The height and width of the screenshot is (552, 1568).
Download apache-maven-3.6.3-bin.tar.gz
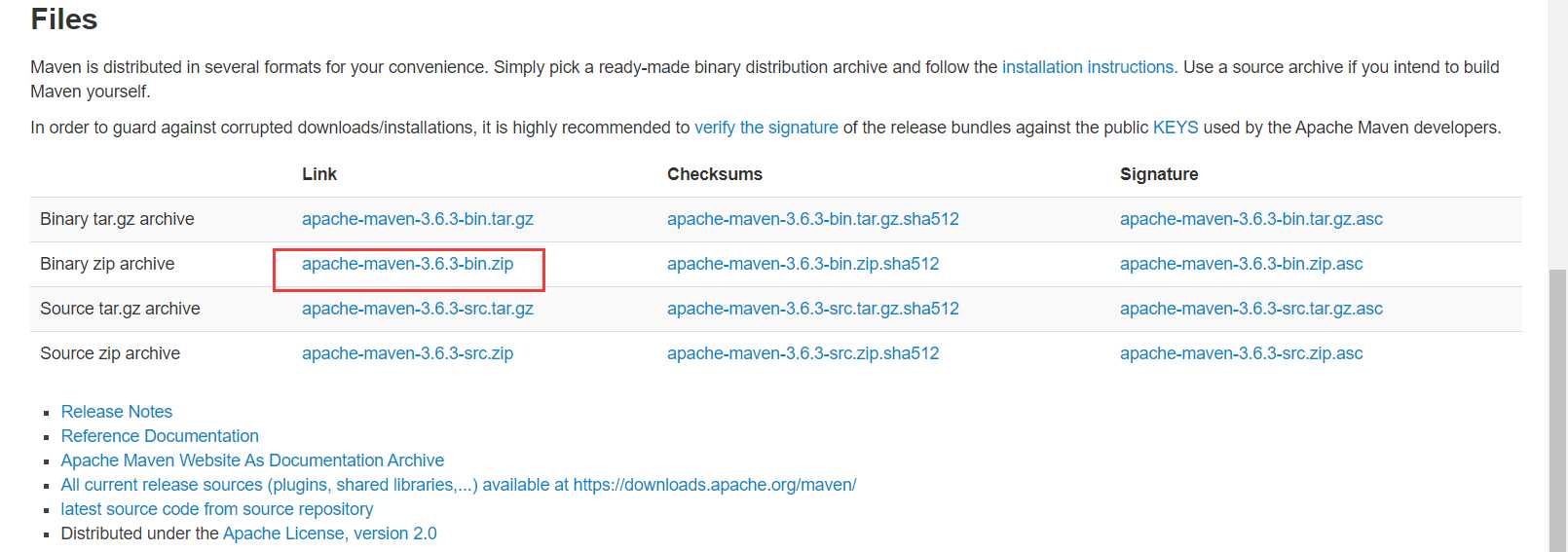tap(418, 219)
